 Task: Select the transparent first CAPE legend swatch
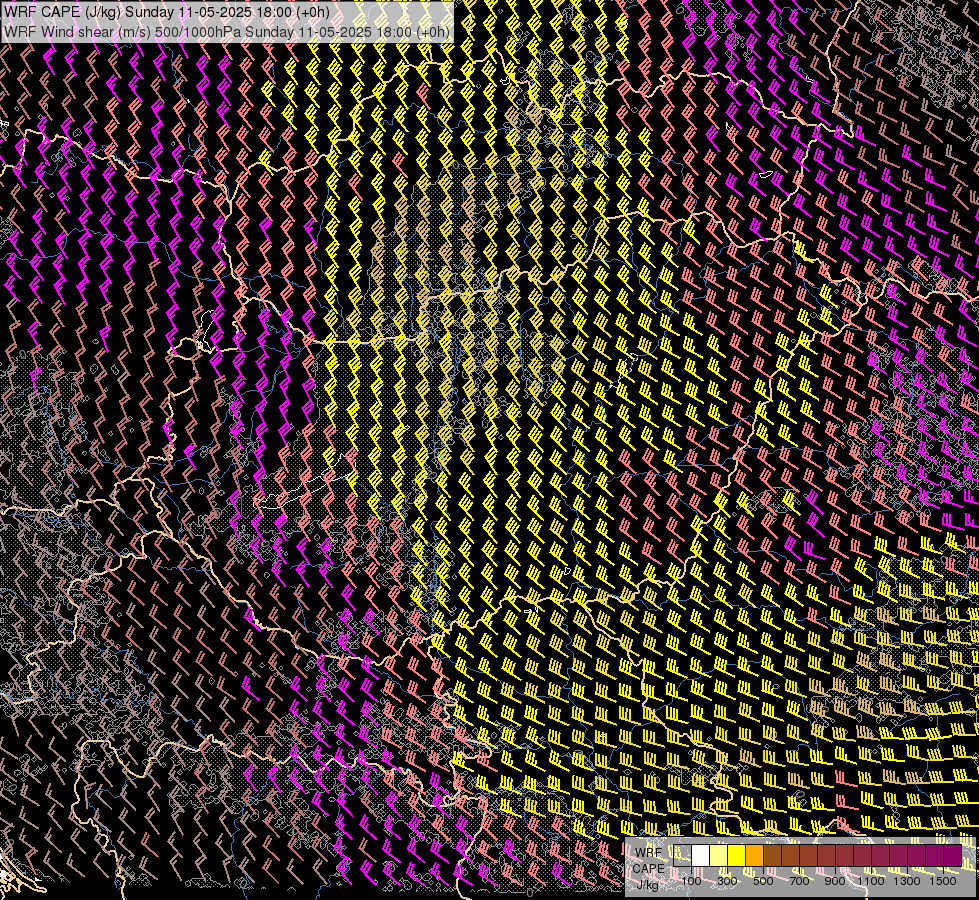pos(682,856)
